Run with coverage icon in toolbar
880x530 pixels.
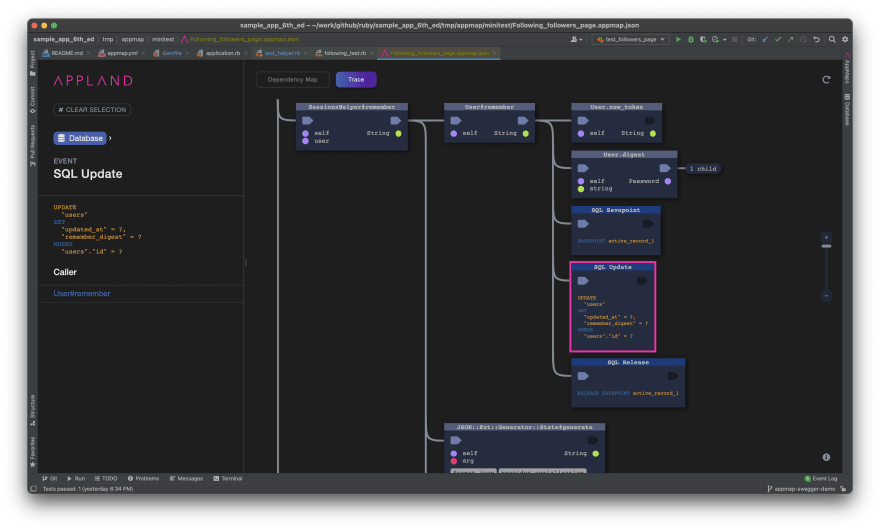(x=703, y=39)
